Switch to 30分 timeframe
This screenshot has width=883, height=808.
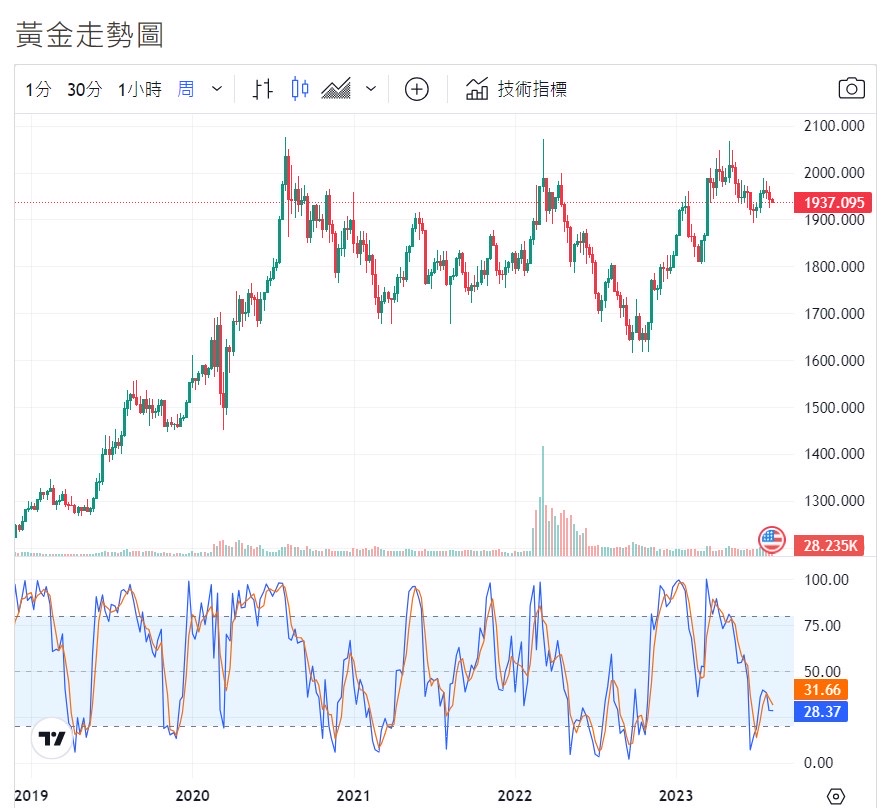pos(84,89)
